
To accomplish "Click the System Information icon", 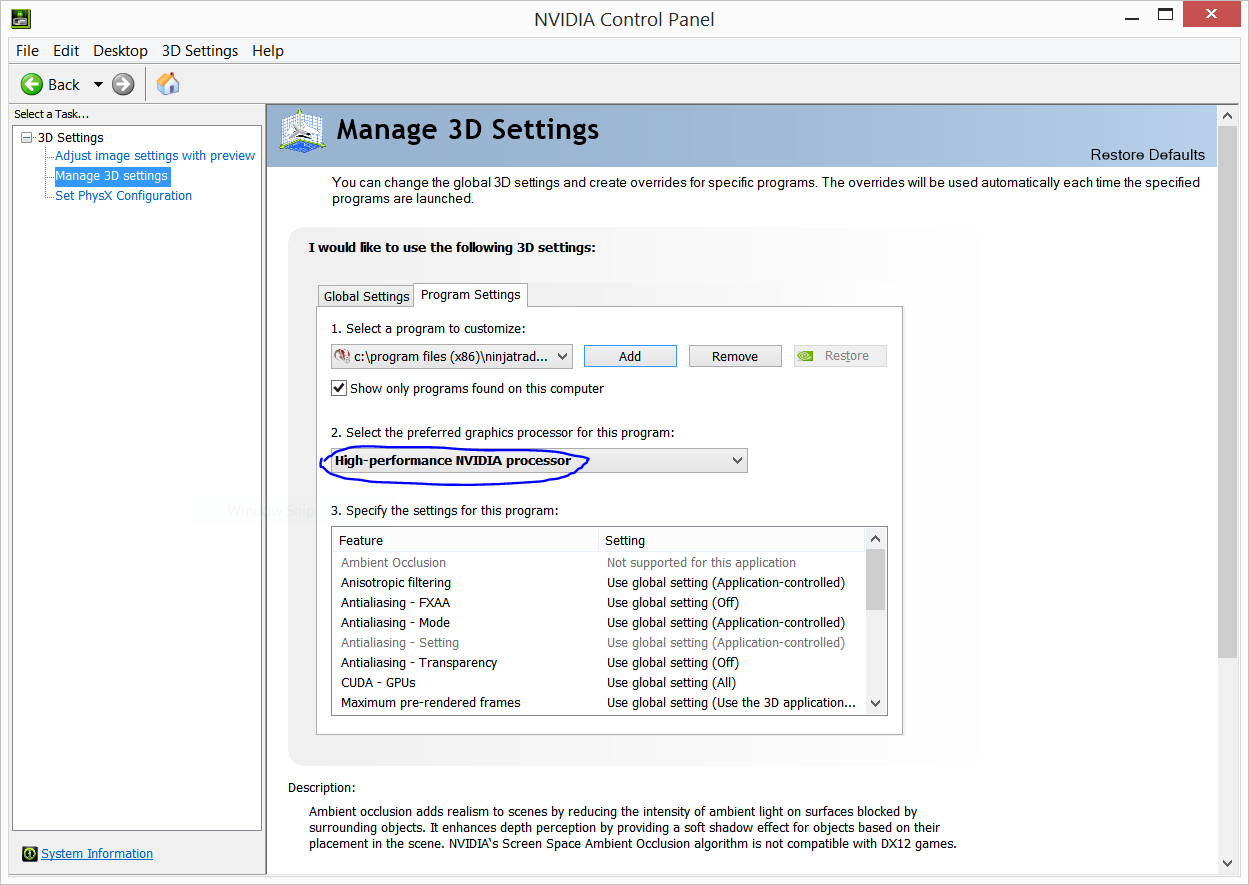I will click(30, 854).
